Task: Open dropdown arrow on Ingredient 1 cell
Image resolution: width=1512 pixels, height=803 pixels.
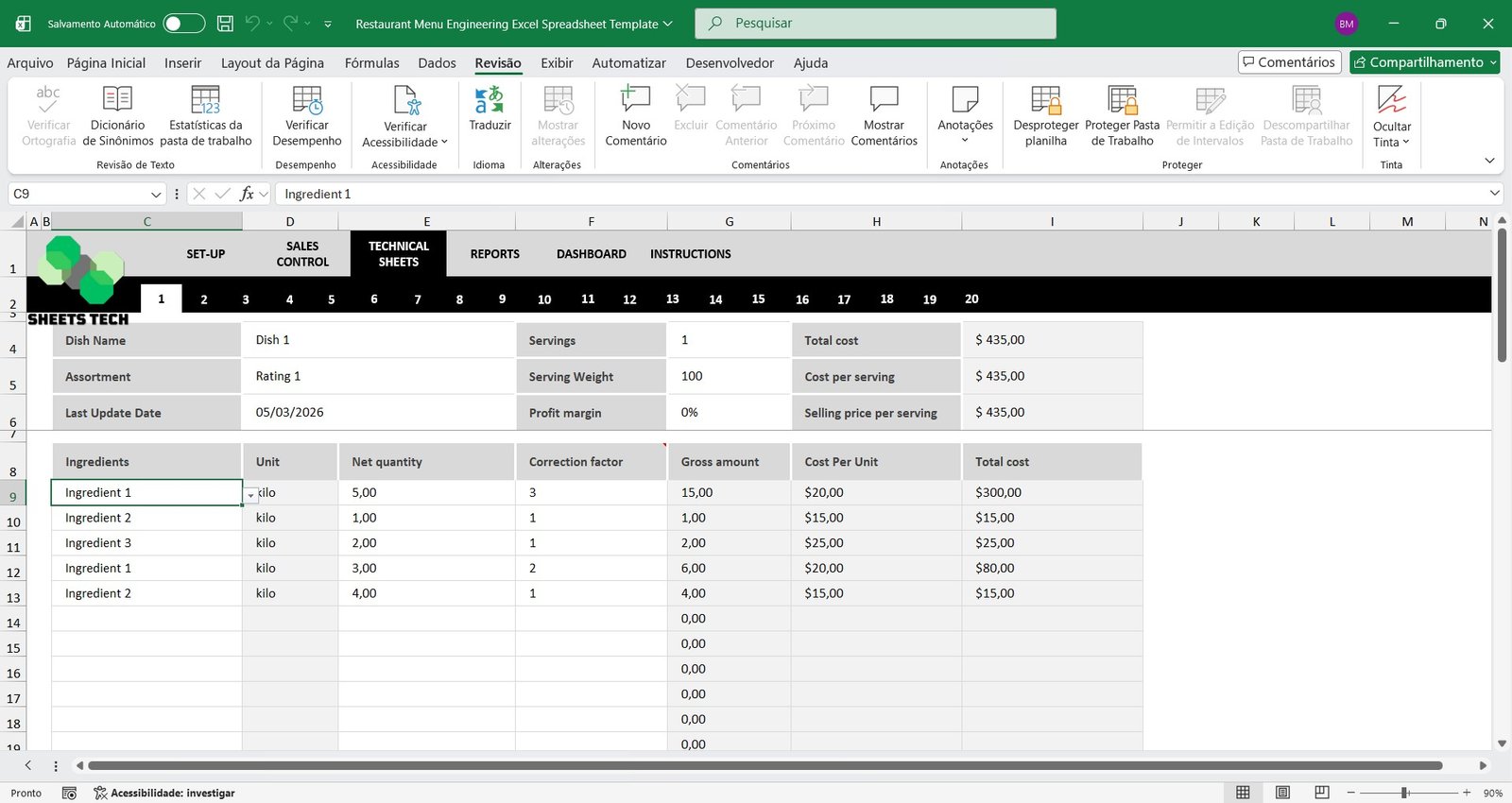Action: coord(250,495)
